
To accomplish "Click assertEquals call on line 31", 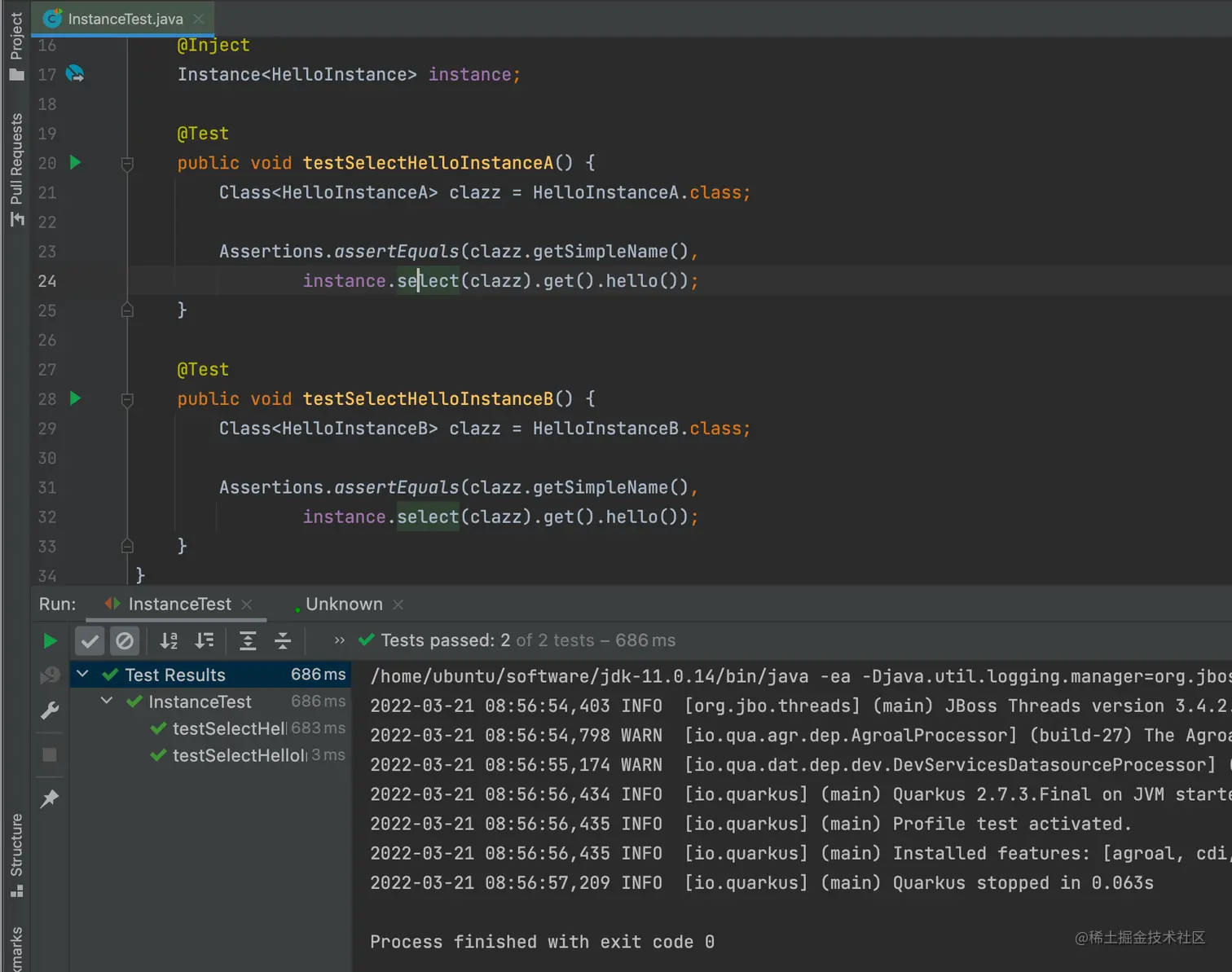I will (x=396, y=487).
